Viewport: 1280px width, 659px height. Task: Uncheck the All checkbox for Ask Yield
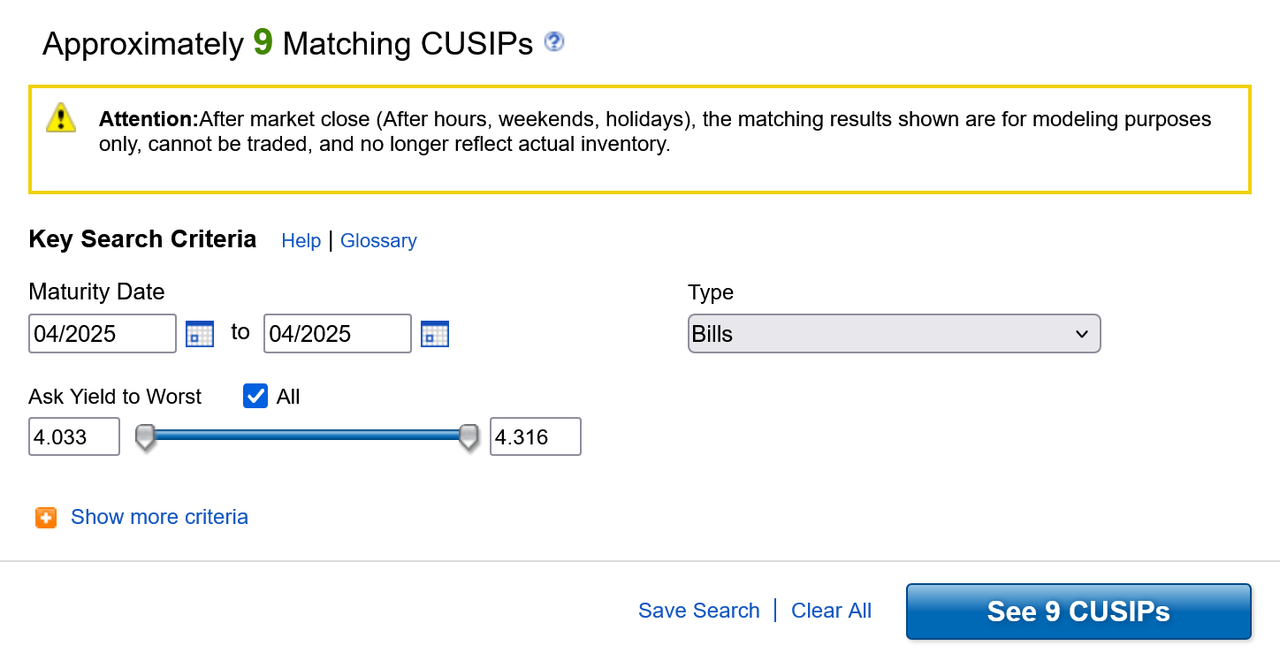255,396
